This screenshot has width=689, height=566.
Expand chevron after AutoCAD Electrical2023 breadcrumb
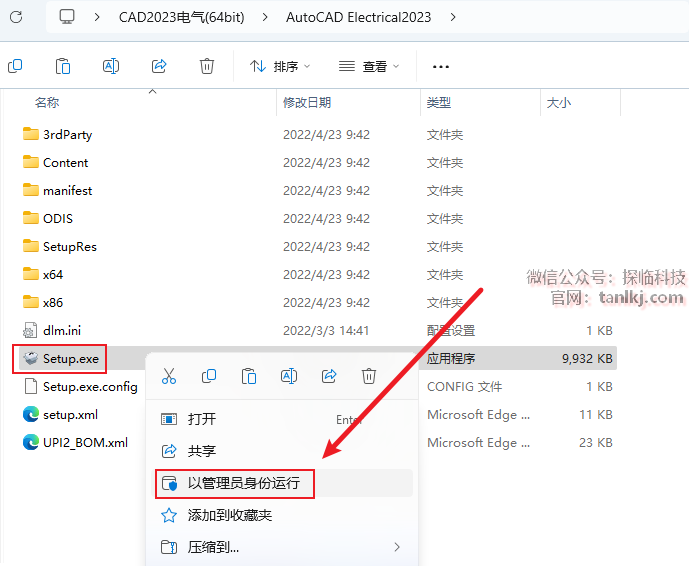click(453, 17)
